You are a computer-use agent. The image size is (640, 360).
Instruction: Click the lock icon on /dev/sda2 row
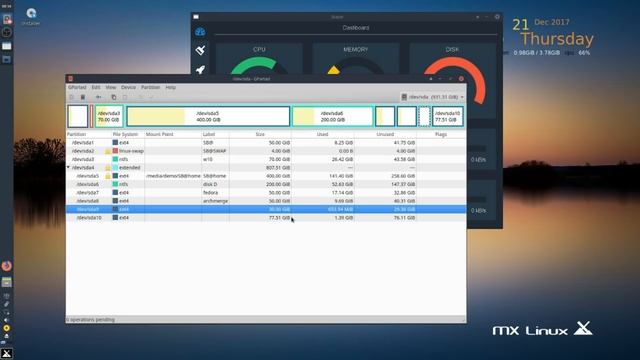[x=108, y=151]
